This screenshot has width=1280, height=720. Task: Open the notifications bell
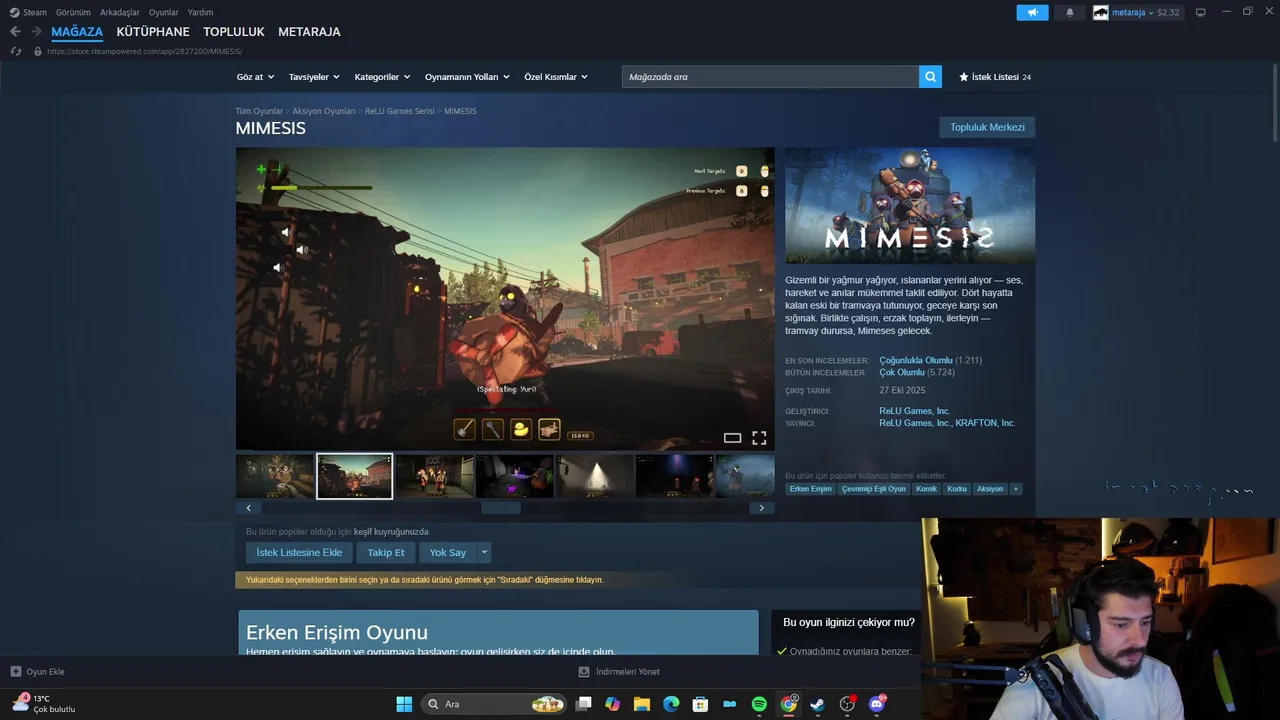1069,12
